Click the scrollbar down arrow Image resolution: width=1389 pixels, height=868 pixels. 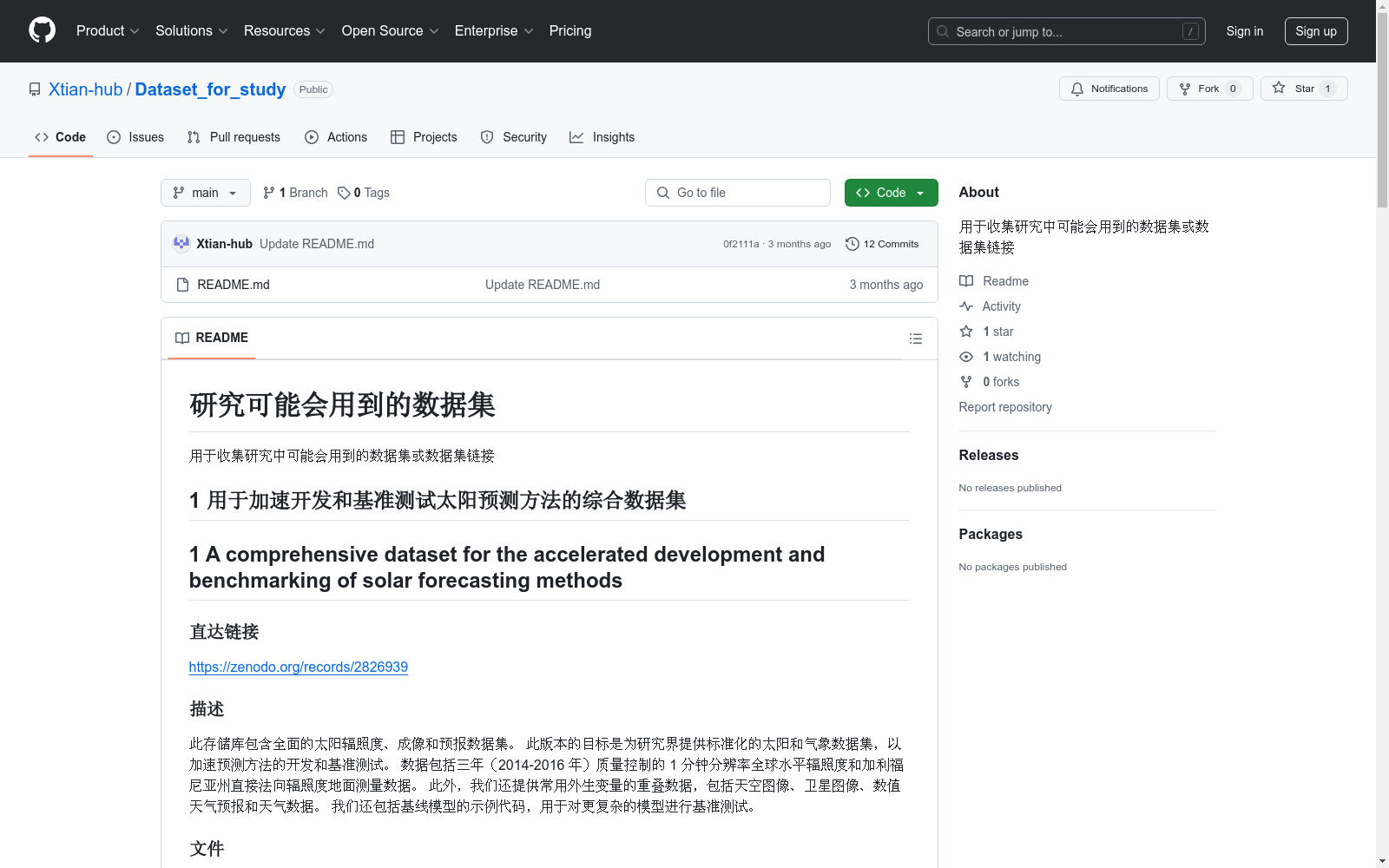tap(1382, 862)
